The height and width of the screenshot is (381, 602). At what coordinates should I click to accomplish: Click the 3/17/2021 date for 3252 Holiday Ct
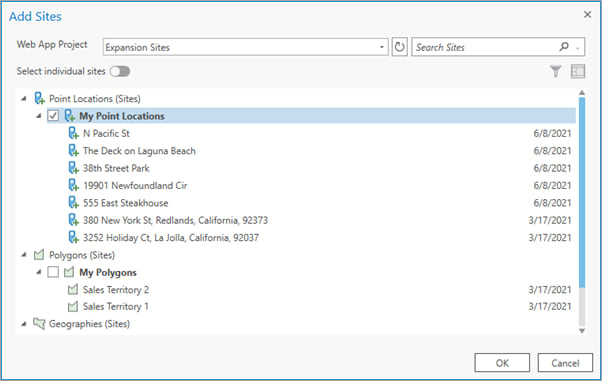point(550,237)
